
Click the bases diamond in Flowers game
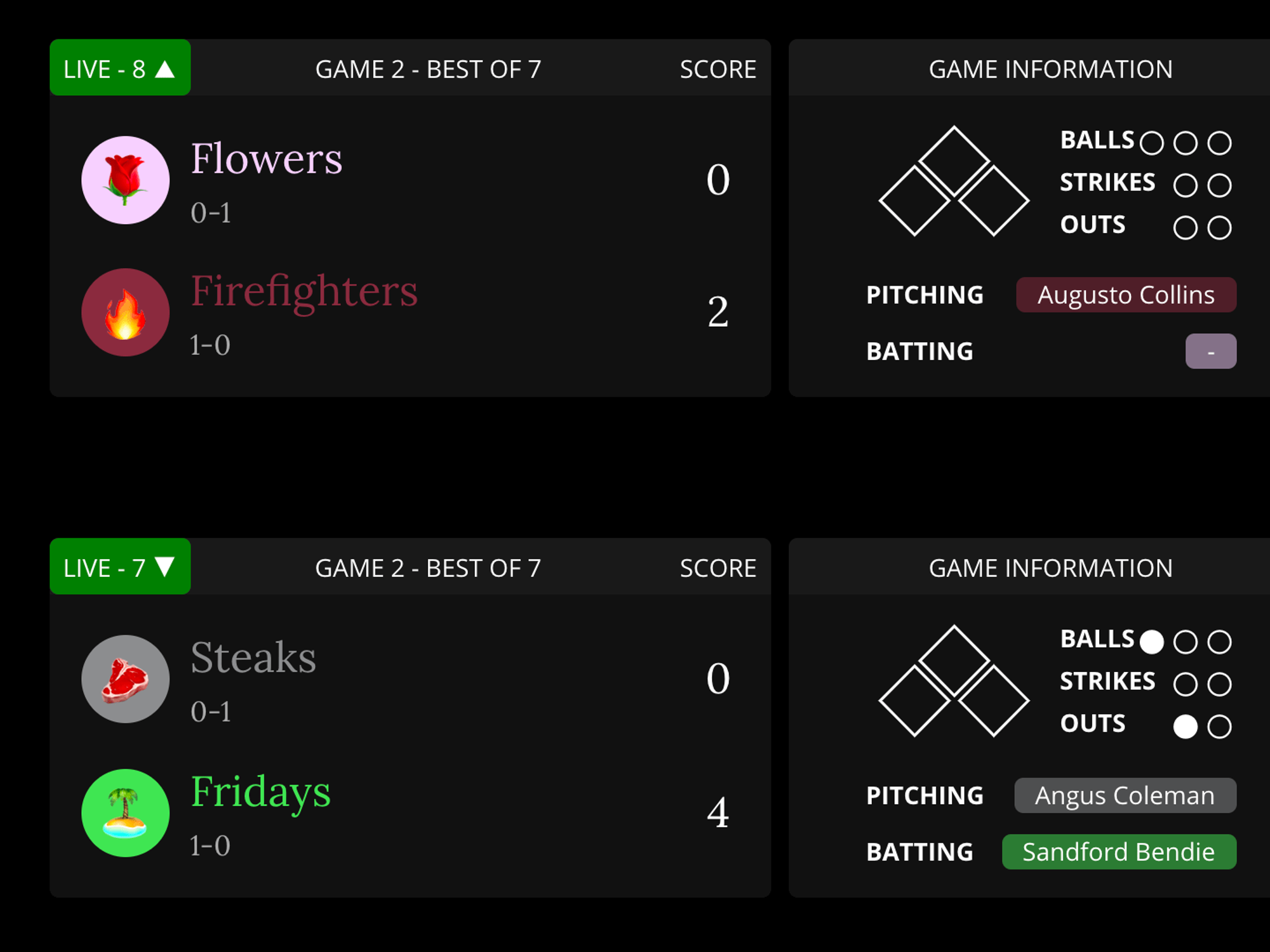[x=954, y=182]
